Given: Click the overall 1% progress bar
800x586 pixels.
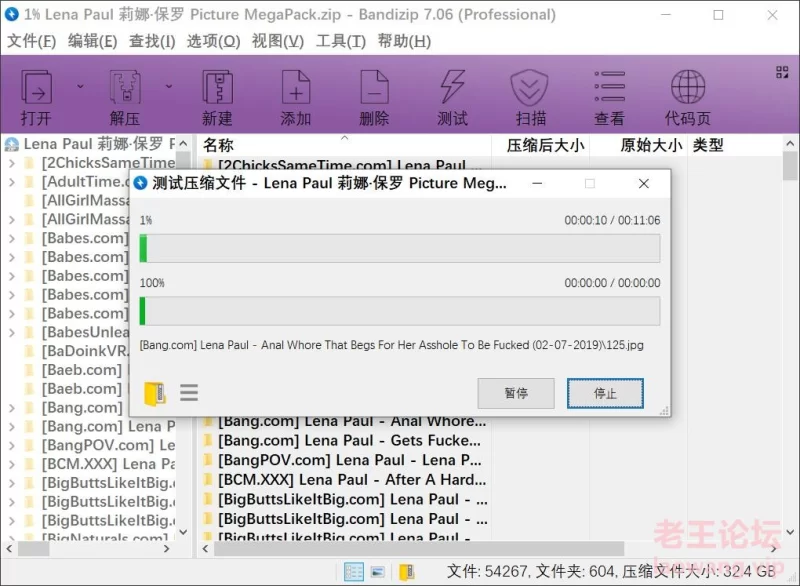Looking at the screenshot, I should pyautogui.click(x=400, y=248).
